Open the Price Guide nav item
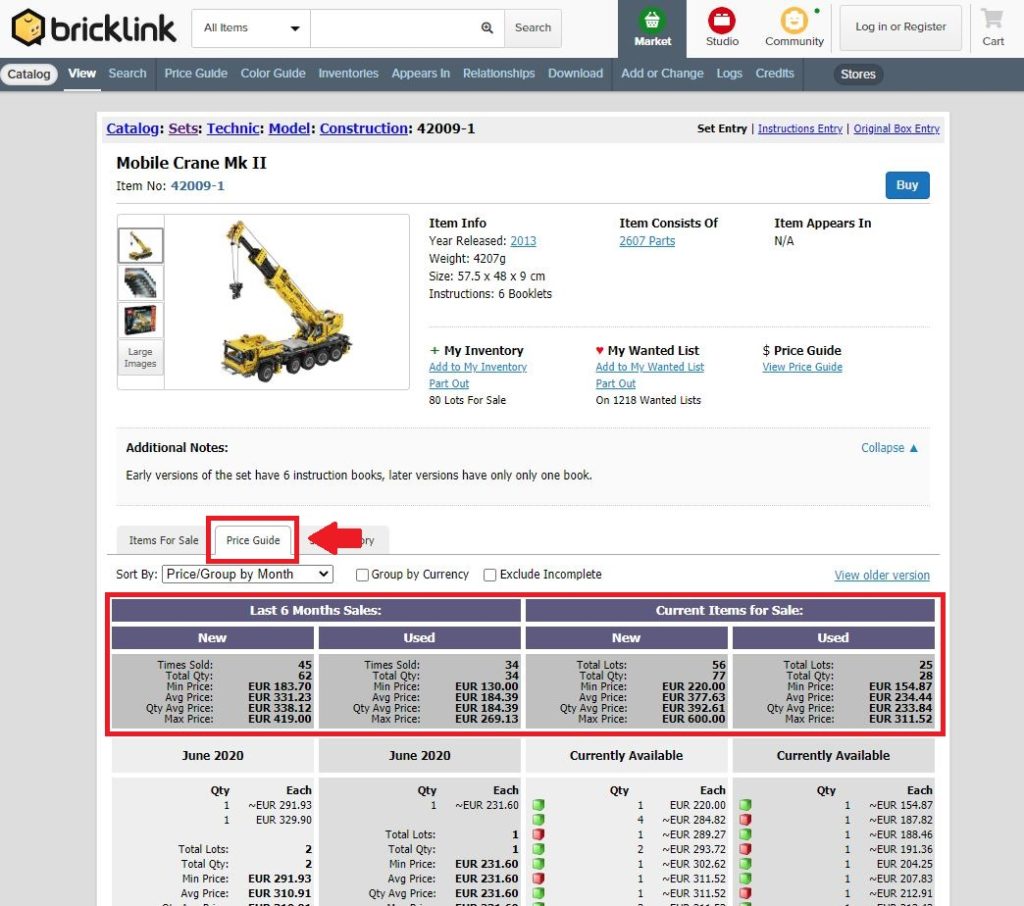 pyautogui.click(x=196, y=73)
